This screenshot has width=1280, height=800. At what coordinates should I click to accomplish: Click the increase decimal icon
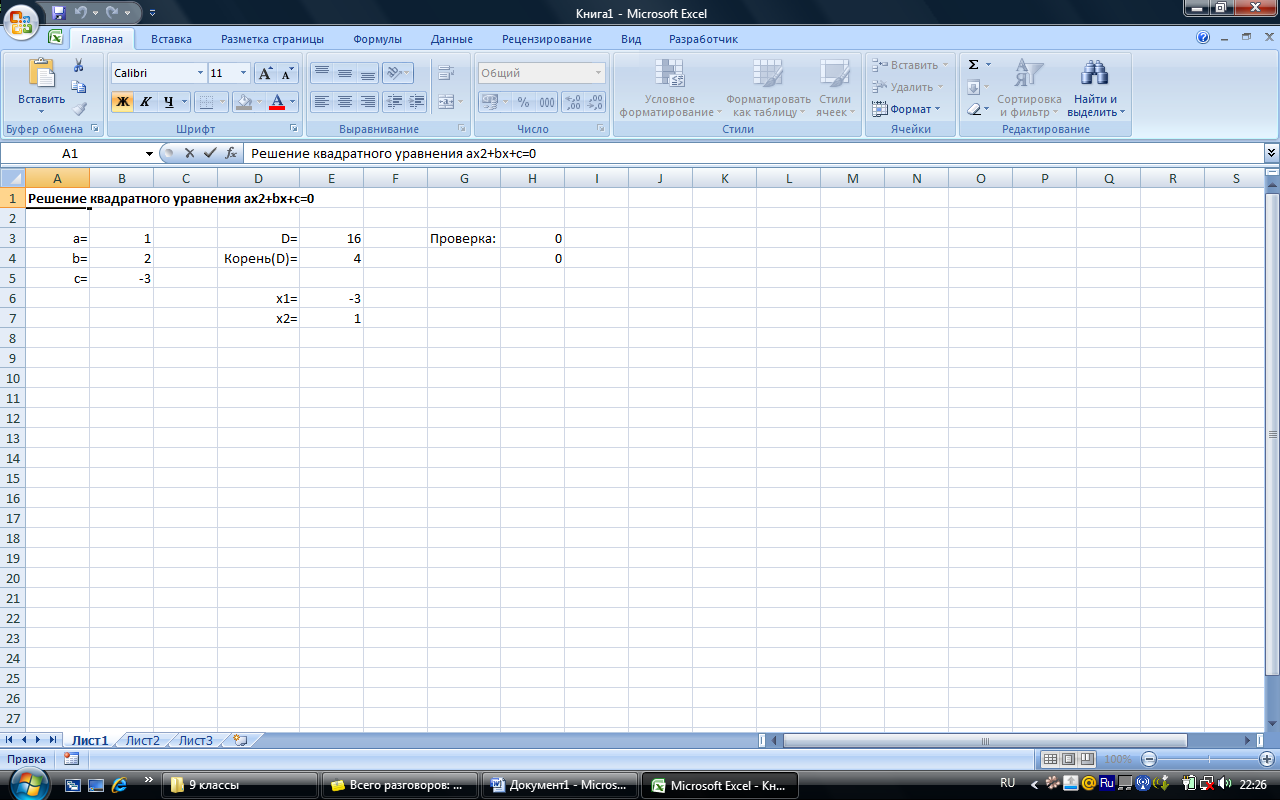click(x=572, y=102)
